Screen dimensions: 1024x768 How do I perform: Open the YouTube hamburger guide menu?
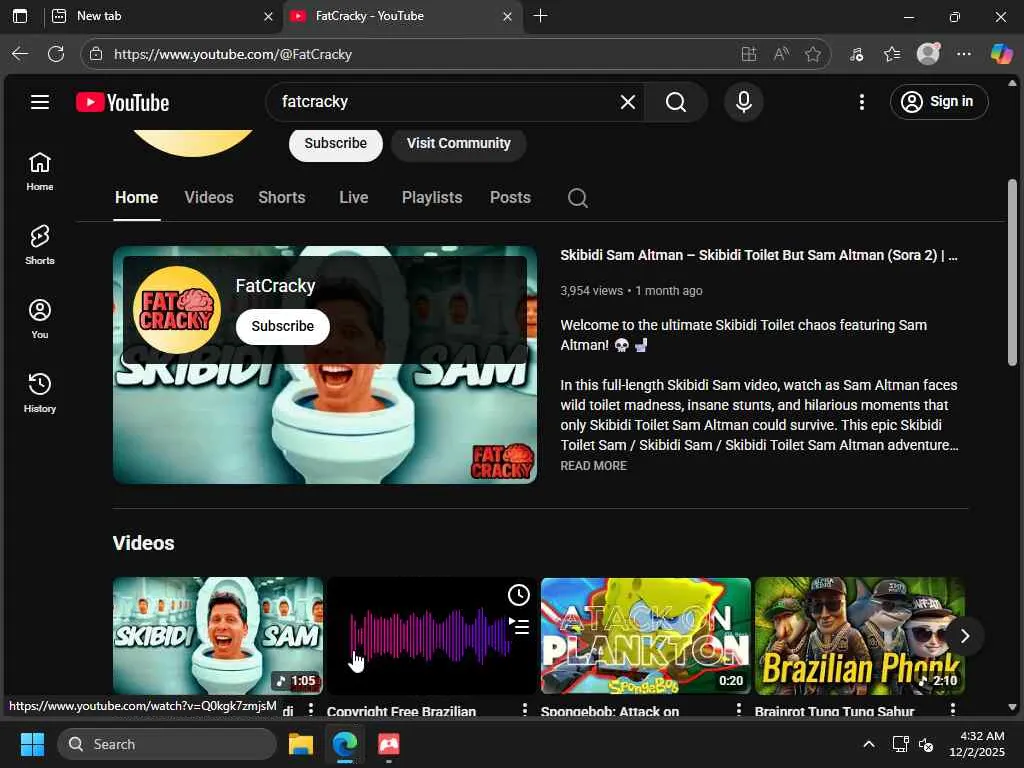tap(40, 102)
